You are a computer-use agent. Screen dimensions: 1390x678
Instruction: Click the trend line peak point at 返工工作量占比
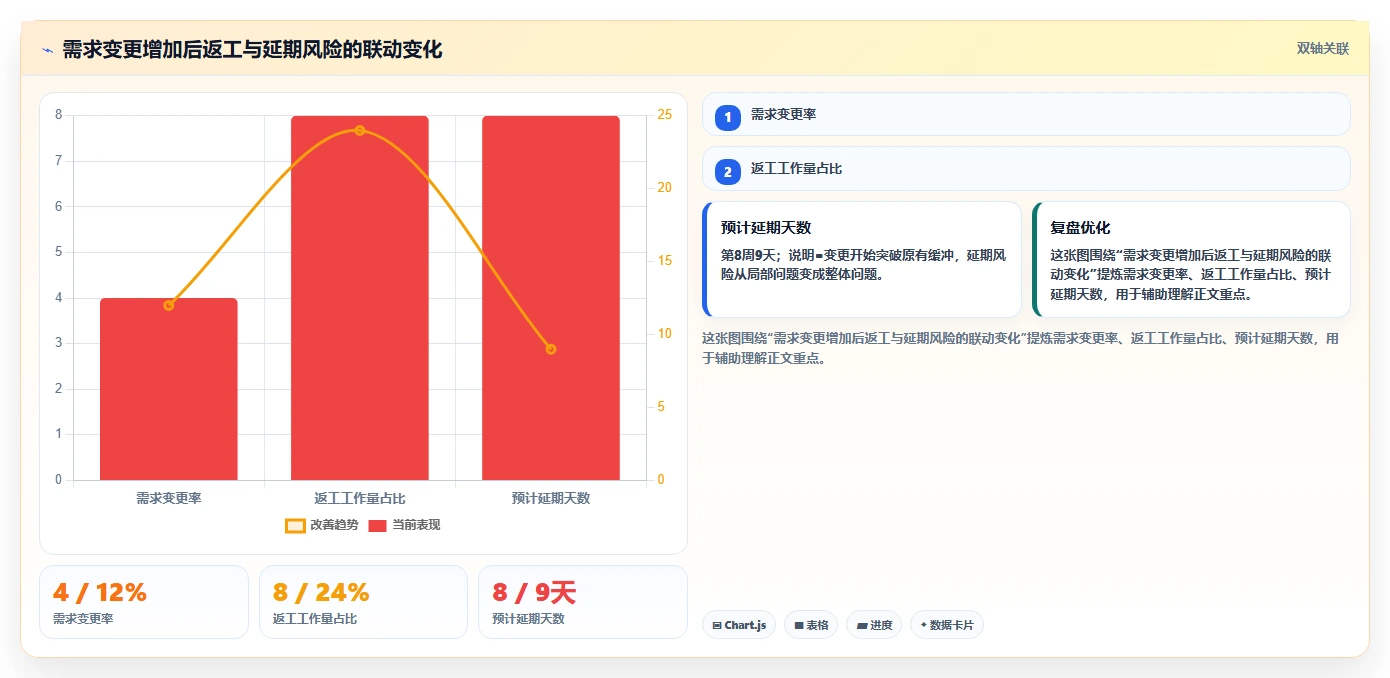coord(360,130)
